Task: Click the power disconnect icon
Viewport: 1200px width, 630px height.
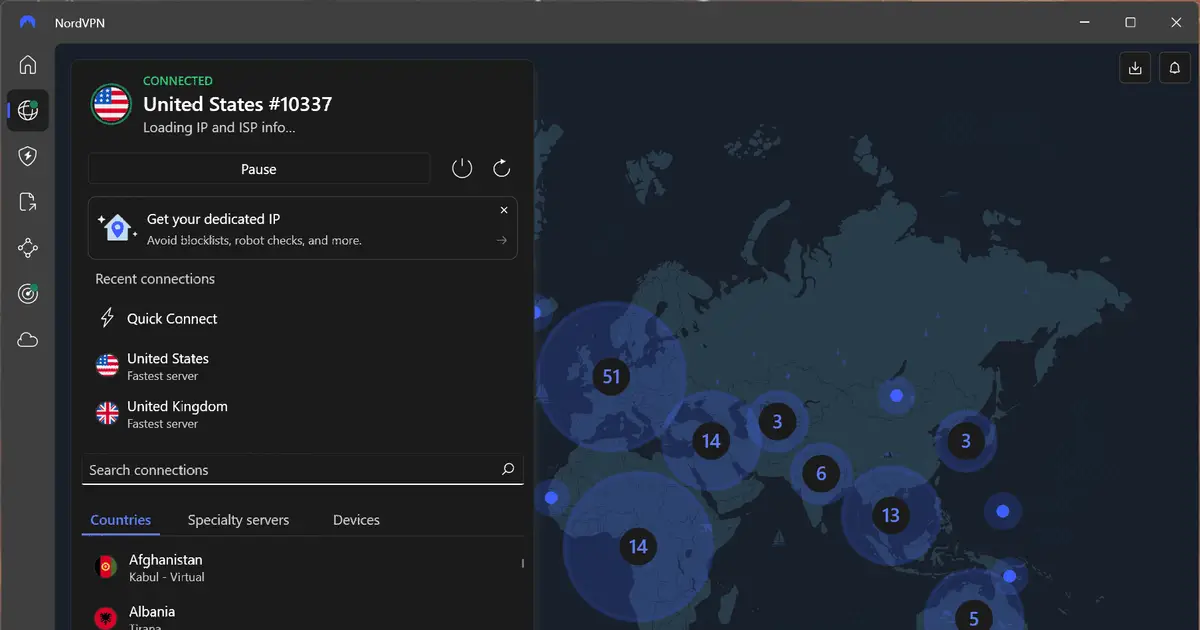Action: coord(462,168)
